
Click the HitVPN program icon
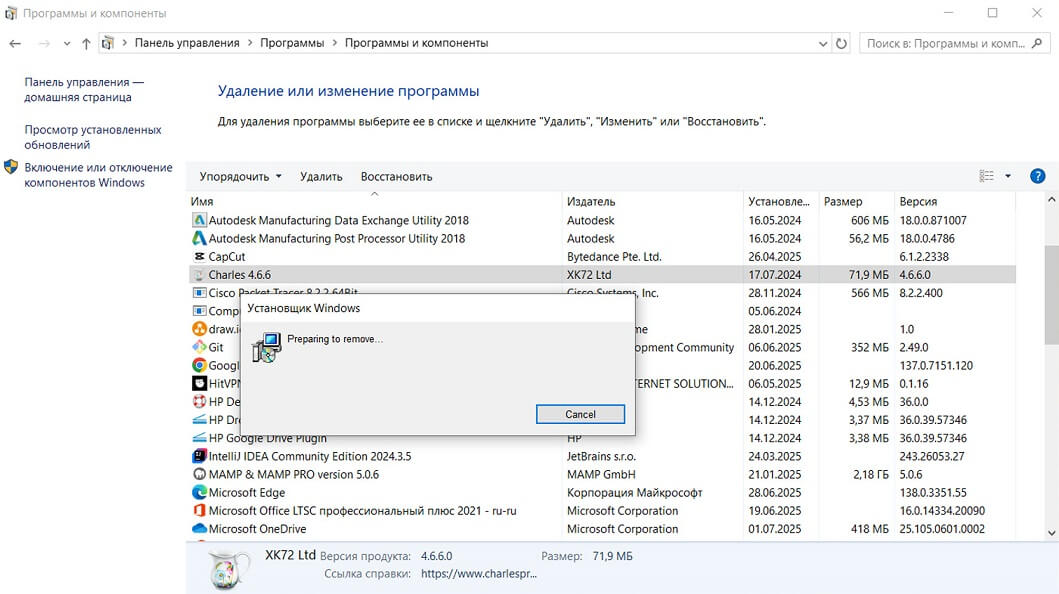coord(199,383)
